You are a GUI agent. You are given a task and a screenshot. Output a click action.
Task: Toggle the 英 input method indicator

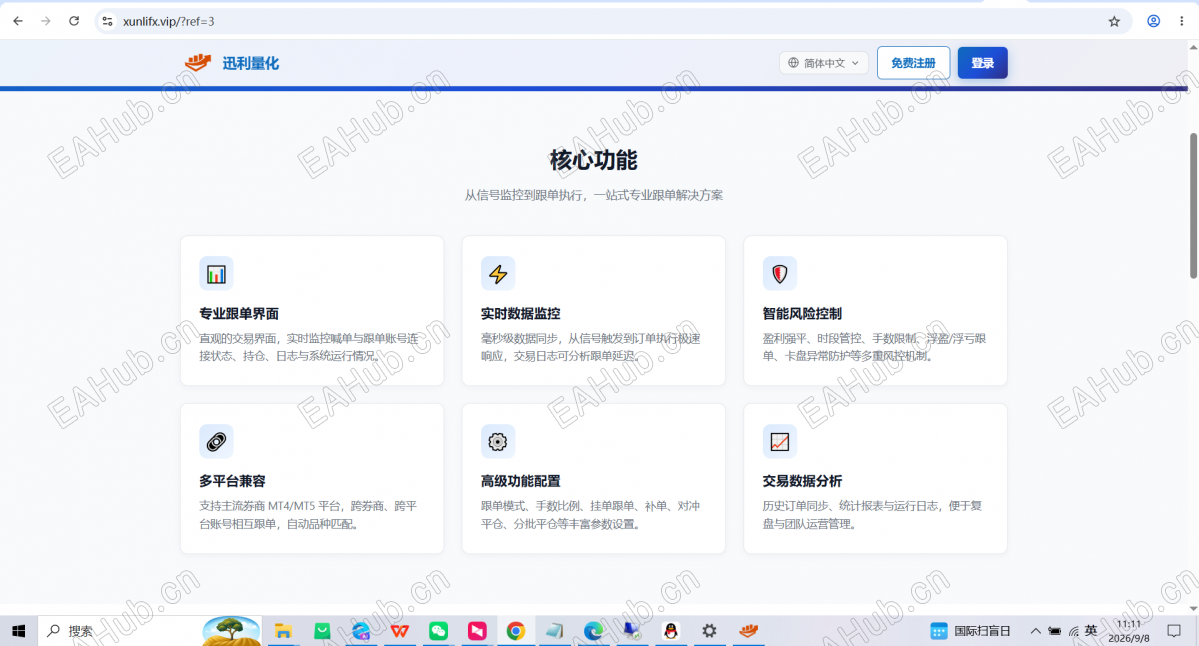1090,631
